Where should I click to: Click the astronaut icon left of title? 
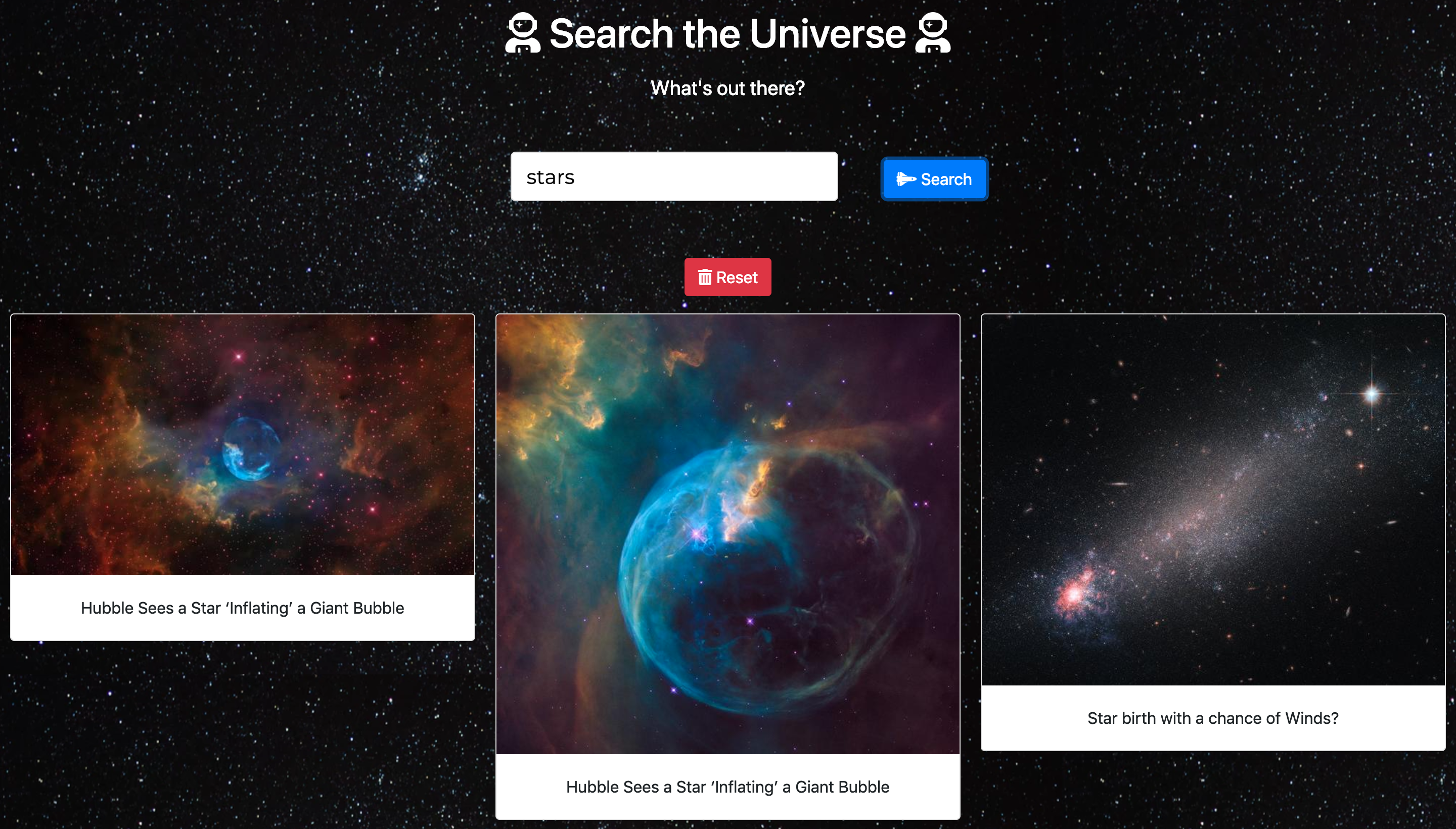pyautogui.click(x=522, y=32)
